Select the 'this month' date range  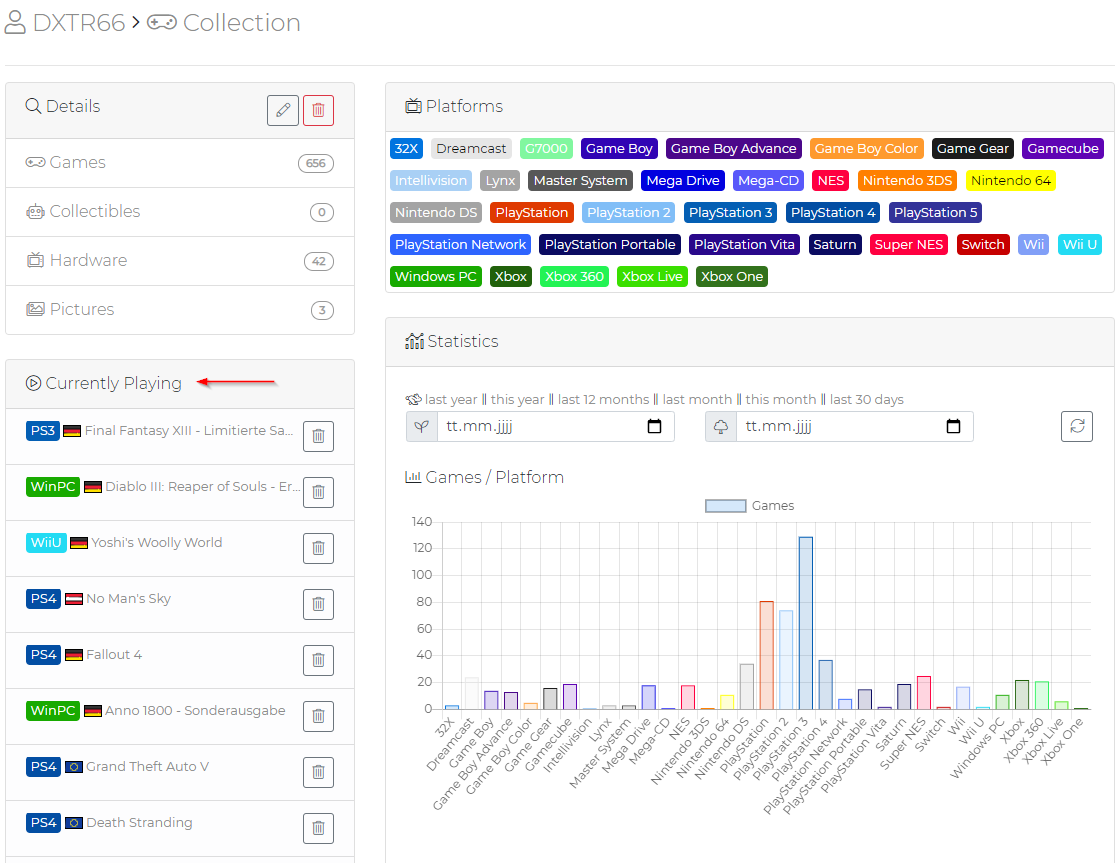781,399
